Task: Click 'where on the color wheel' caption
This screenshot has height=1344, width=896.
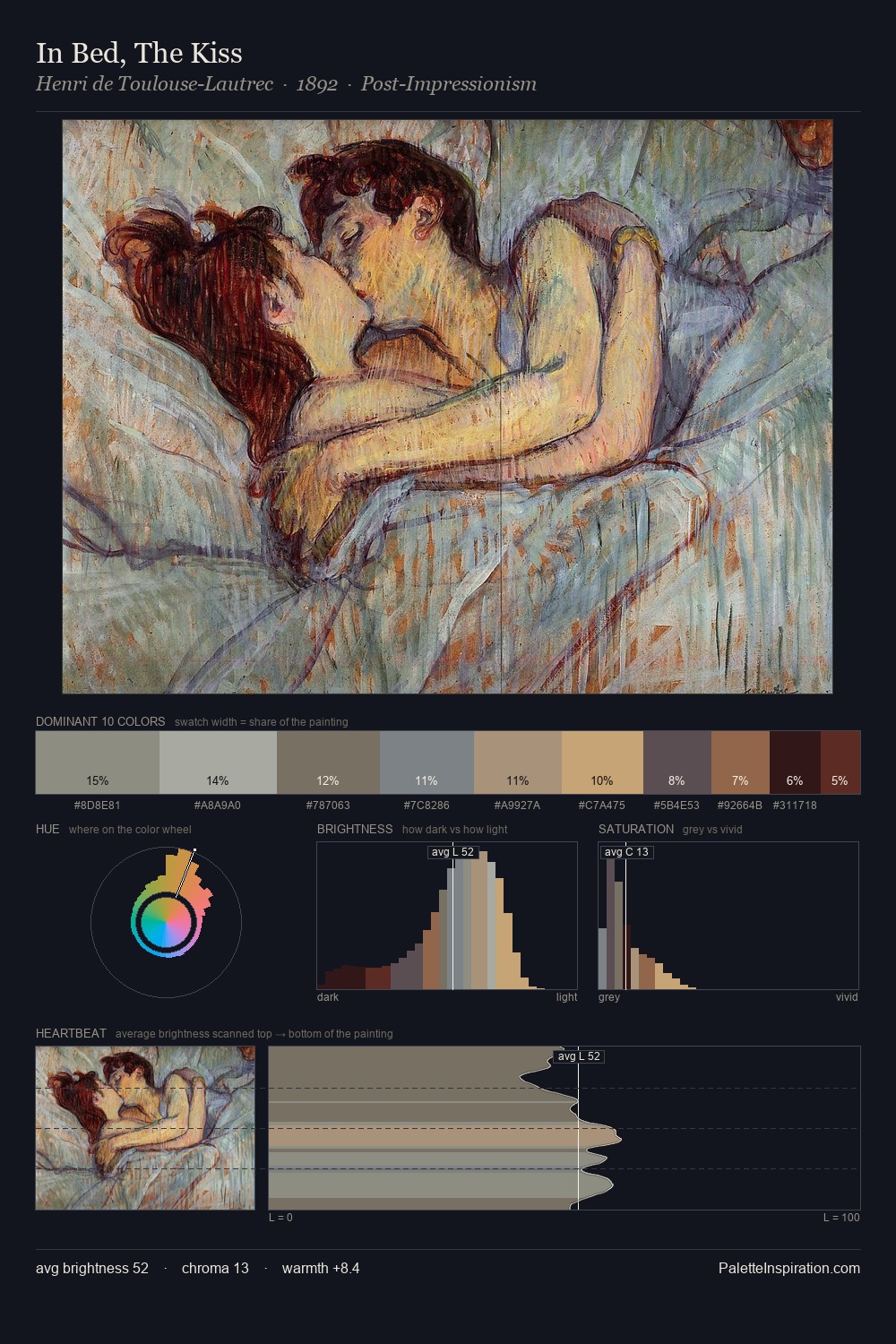Action: pos(130,830)
